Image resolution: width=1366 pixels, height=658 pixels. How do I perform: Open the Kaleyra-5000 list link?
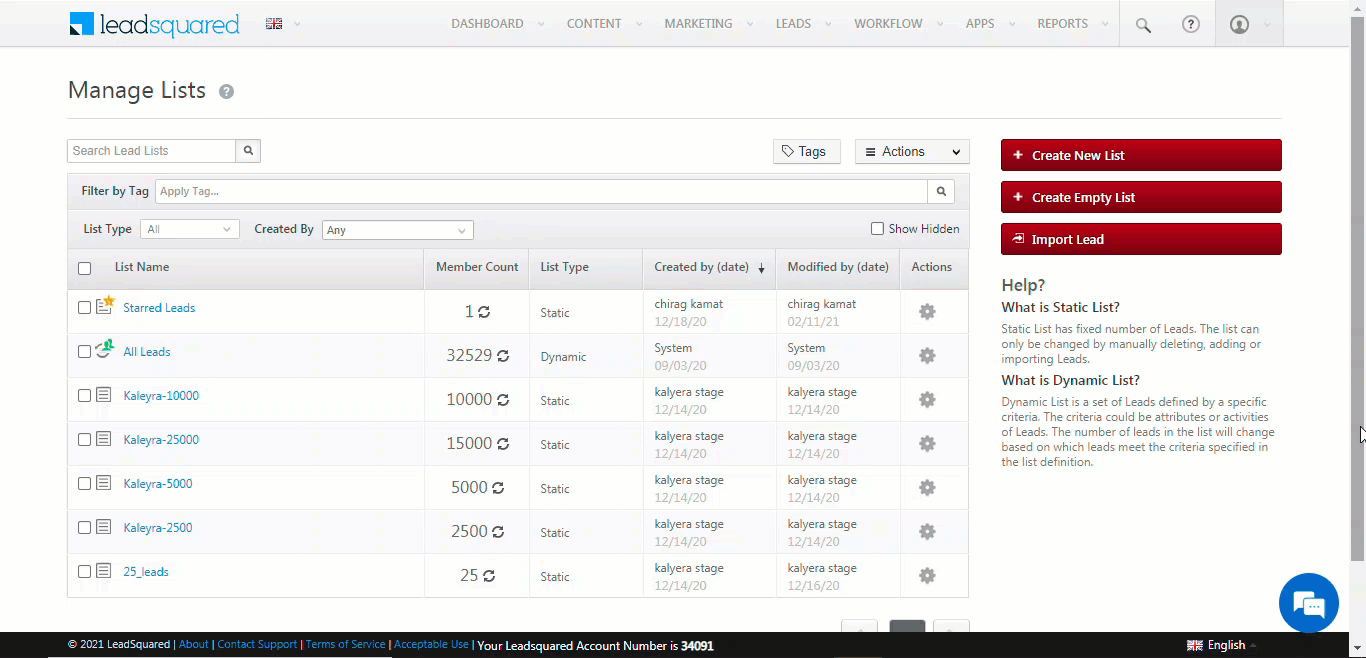(x=158, y=484)
